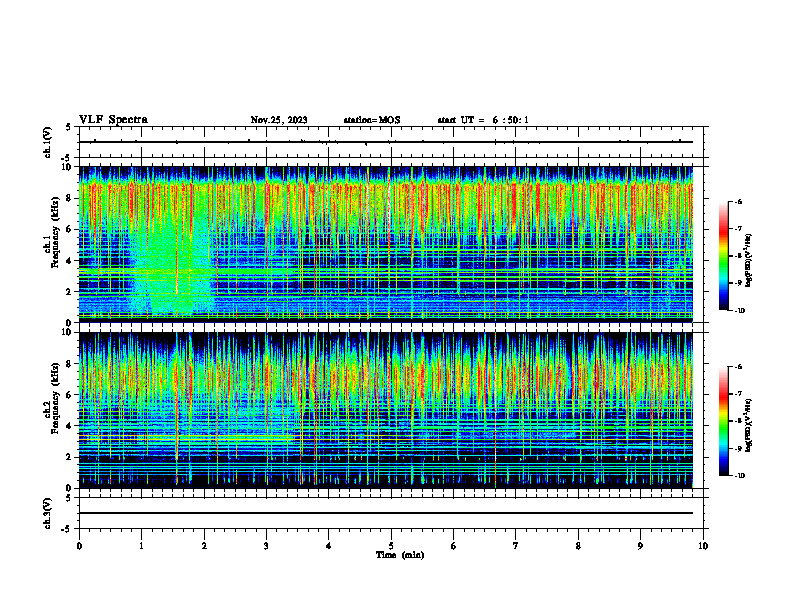Click the ch.2 frequency axis "6" tick label

[x=70, y=395]
